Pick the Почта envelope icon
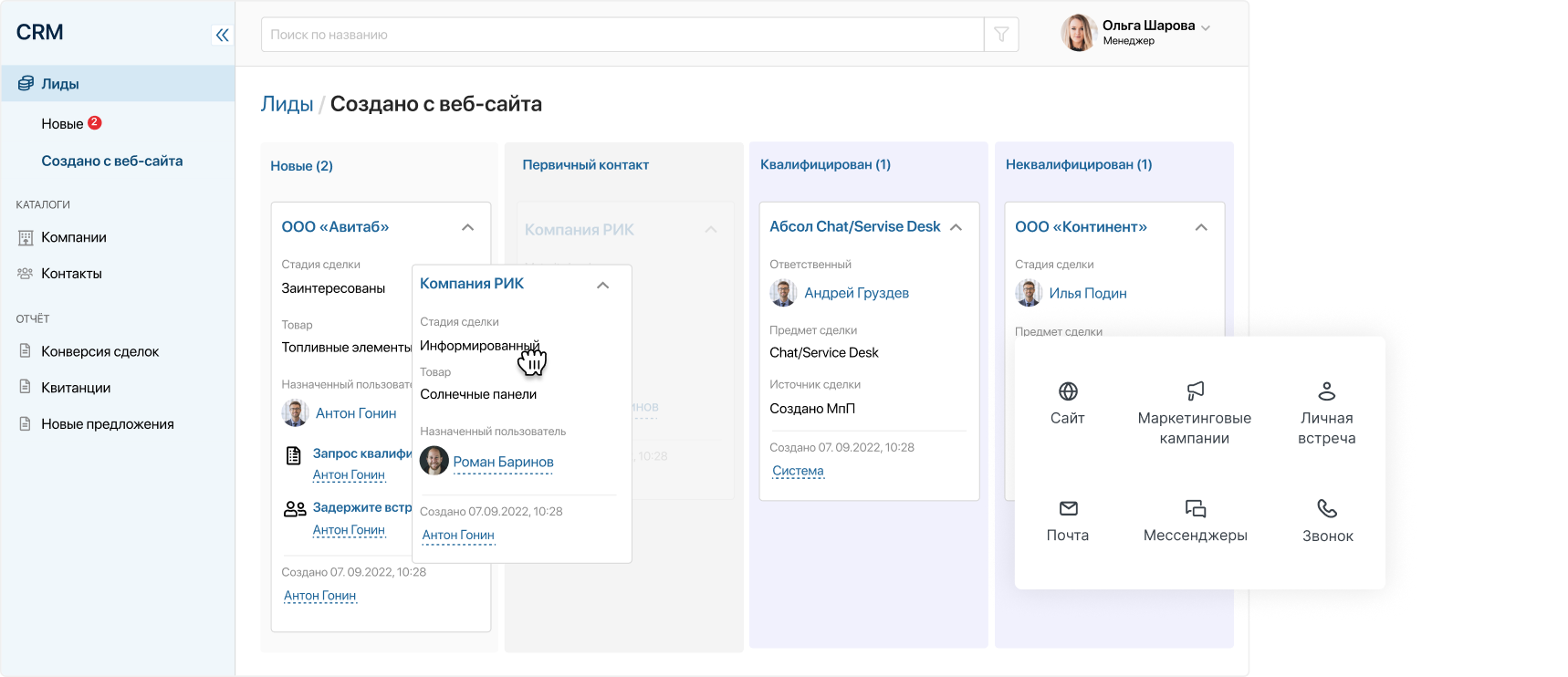Screen dimensions: 1568x677 pos(1068,508)
